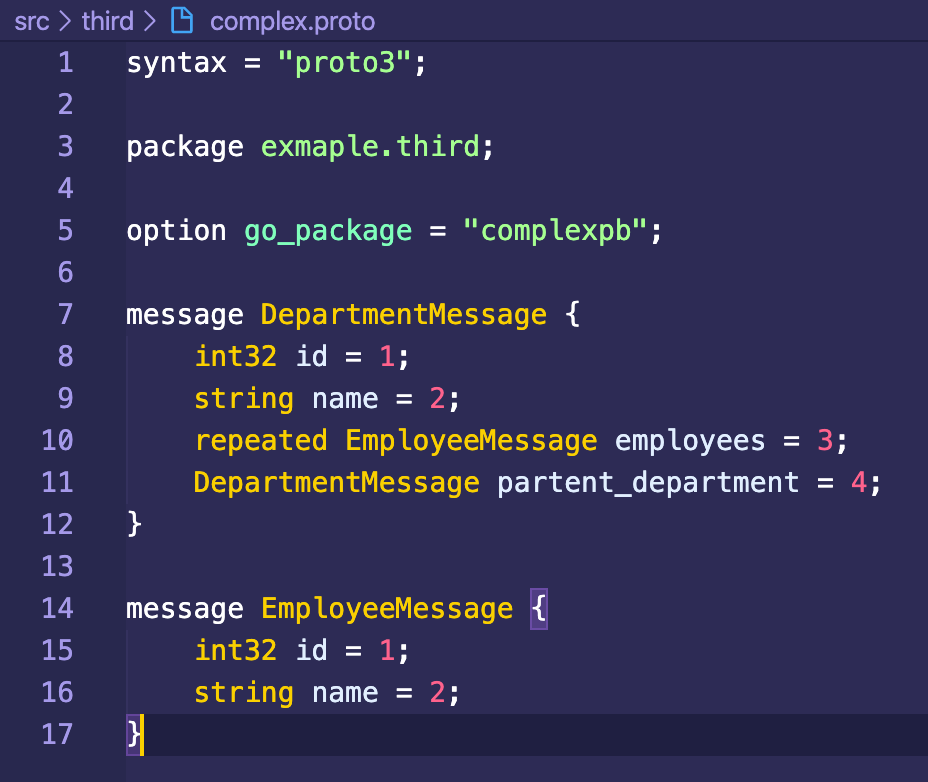Viewport: 928px width, 782px height.
Task: Click line number 17 in the gutter
Action: (57, 735)
